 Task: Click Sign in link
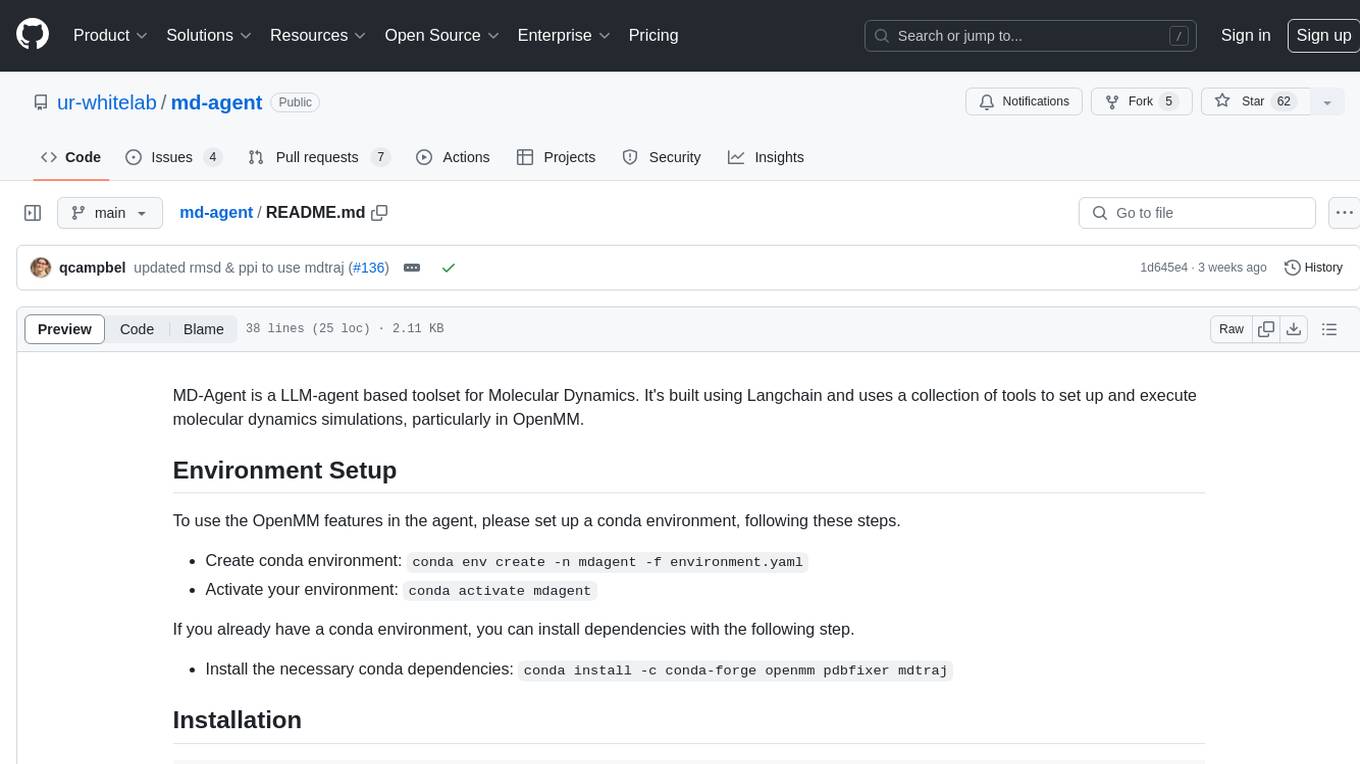(1245, 35)
